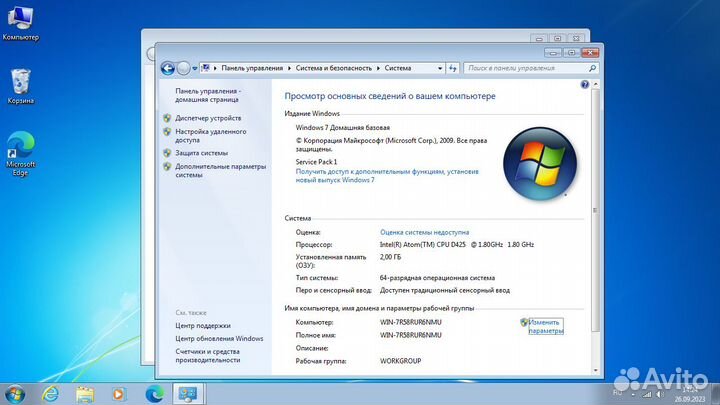Click the scrollbar up arrow
The height and width of the screenshot is (405, 720).
point(596,84)
